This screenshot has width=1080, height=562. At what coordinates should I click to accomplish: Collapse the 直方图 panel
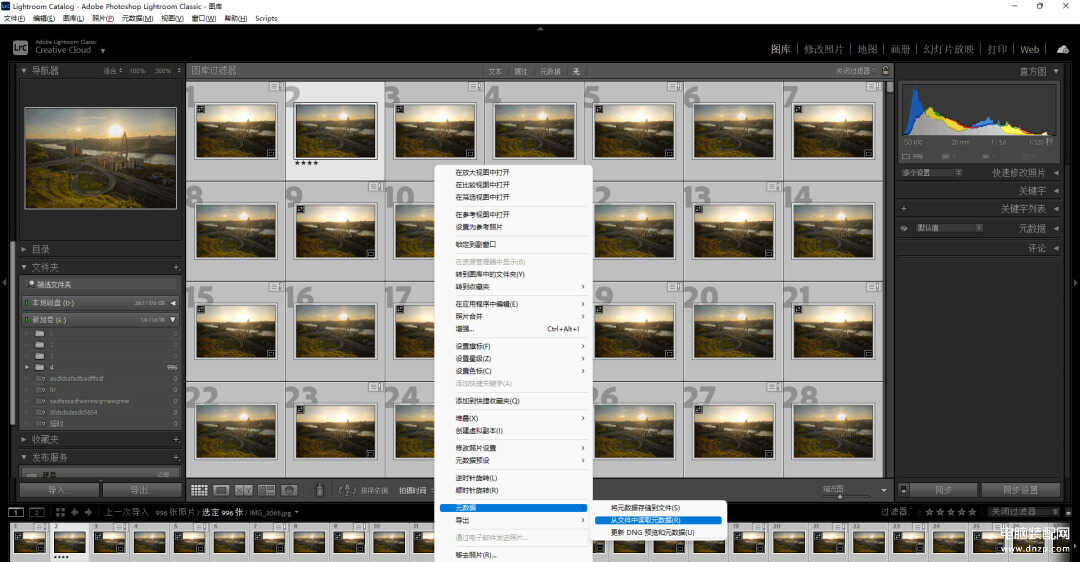(1056, 71)
